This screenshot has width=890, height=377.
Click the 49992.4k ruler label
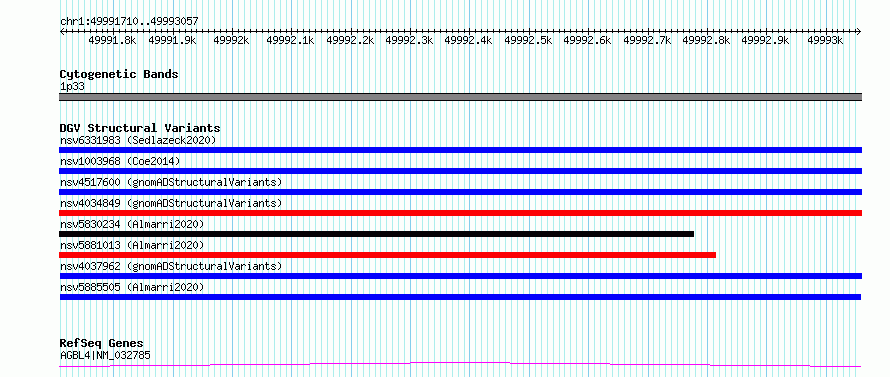tap(469, 40)
